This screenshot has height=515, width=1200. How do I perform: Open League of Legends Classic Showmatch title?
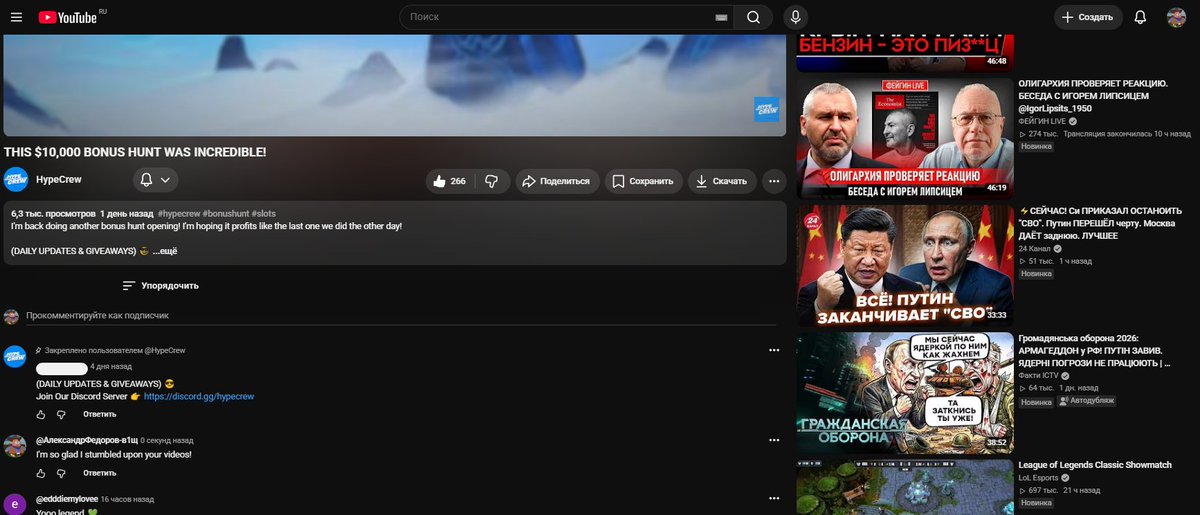point(1093,465)
